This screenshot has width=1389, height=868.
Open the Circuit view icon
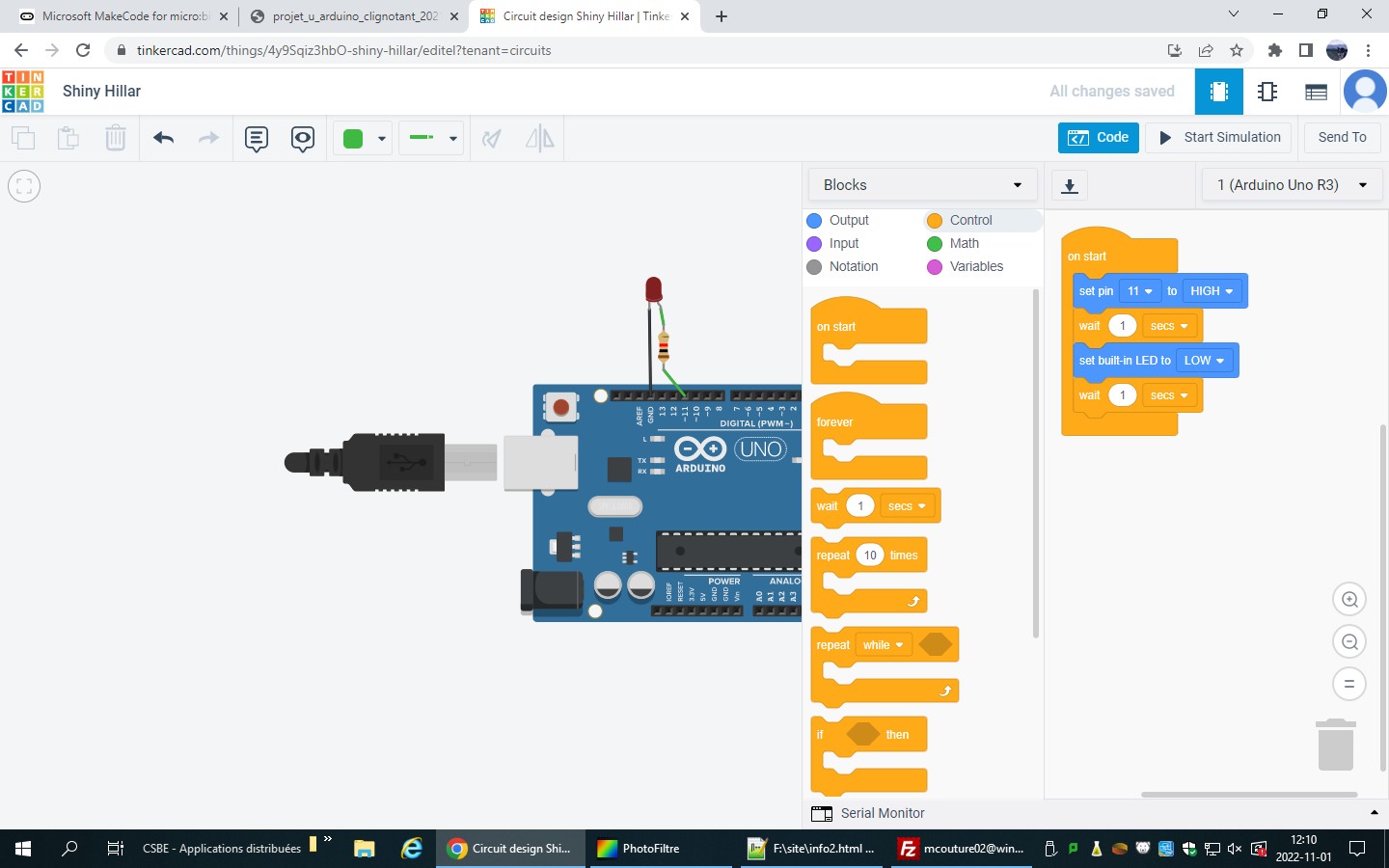pyautogui.click(x=1219, y=92)
